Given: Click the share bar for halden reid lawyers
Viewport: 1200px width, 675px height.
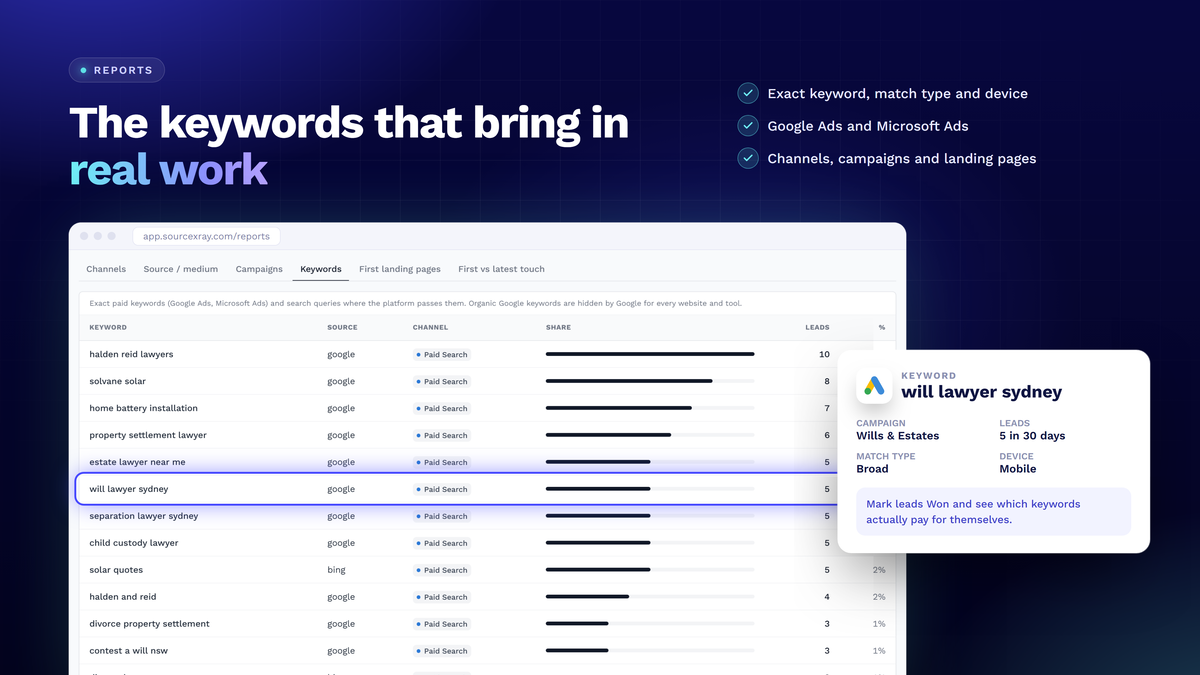Looking at the screenshot, I should tap(650, 354).
